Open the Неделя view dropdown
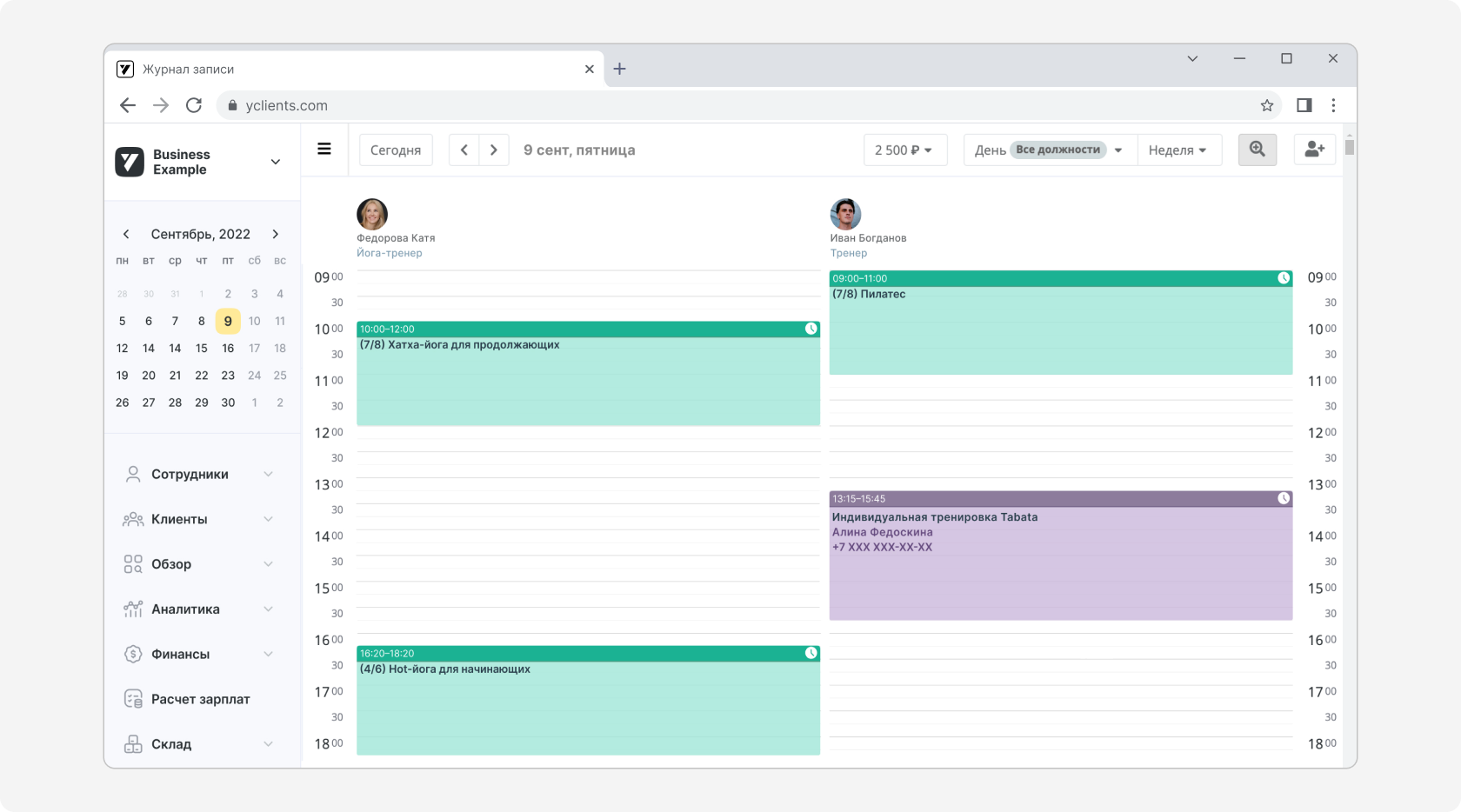The width and height of the screenshot is (1461, 812). click(x=1178, y=150)
